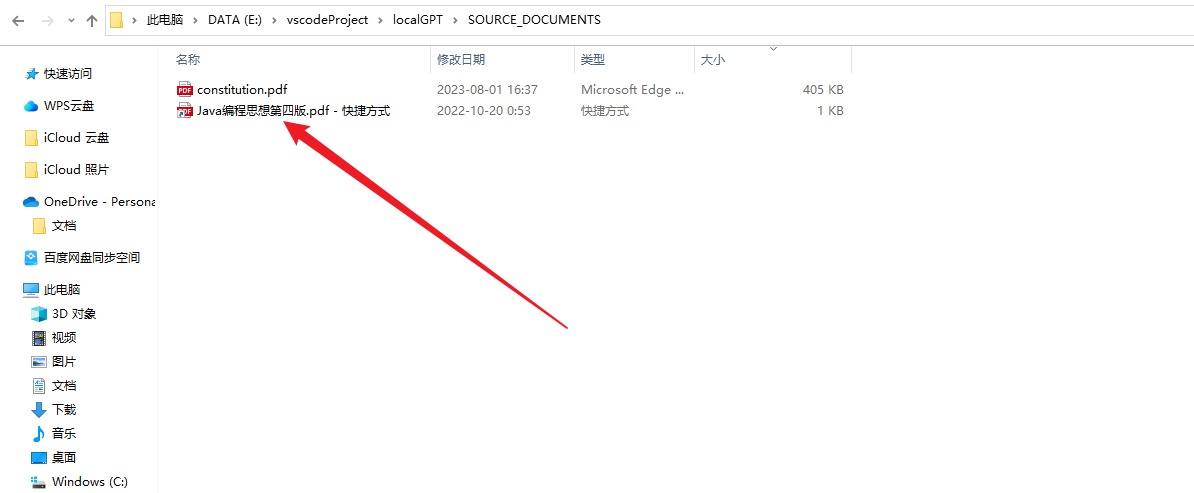
Task: Open 桌面 folder in the sidebar
Action: (64, 458)
